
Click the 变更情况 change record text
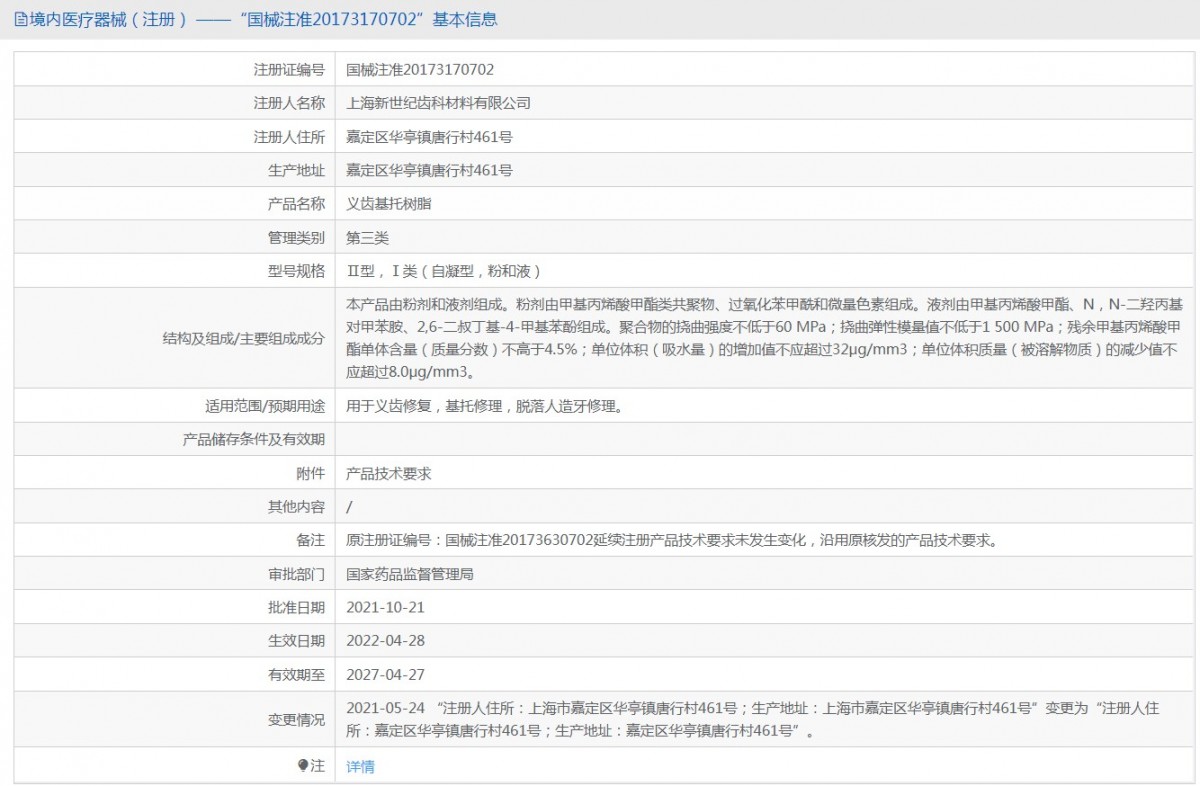point(752,720)
